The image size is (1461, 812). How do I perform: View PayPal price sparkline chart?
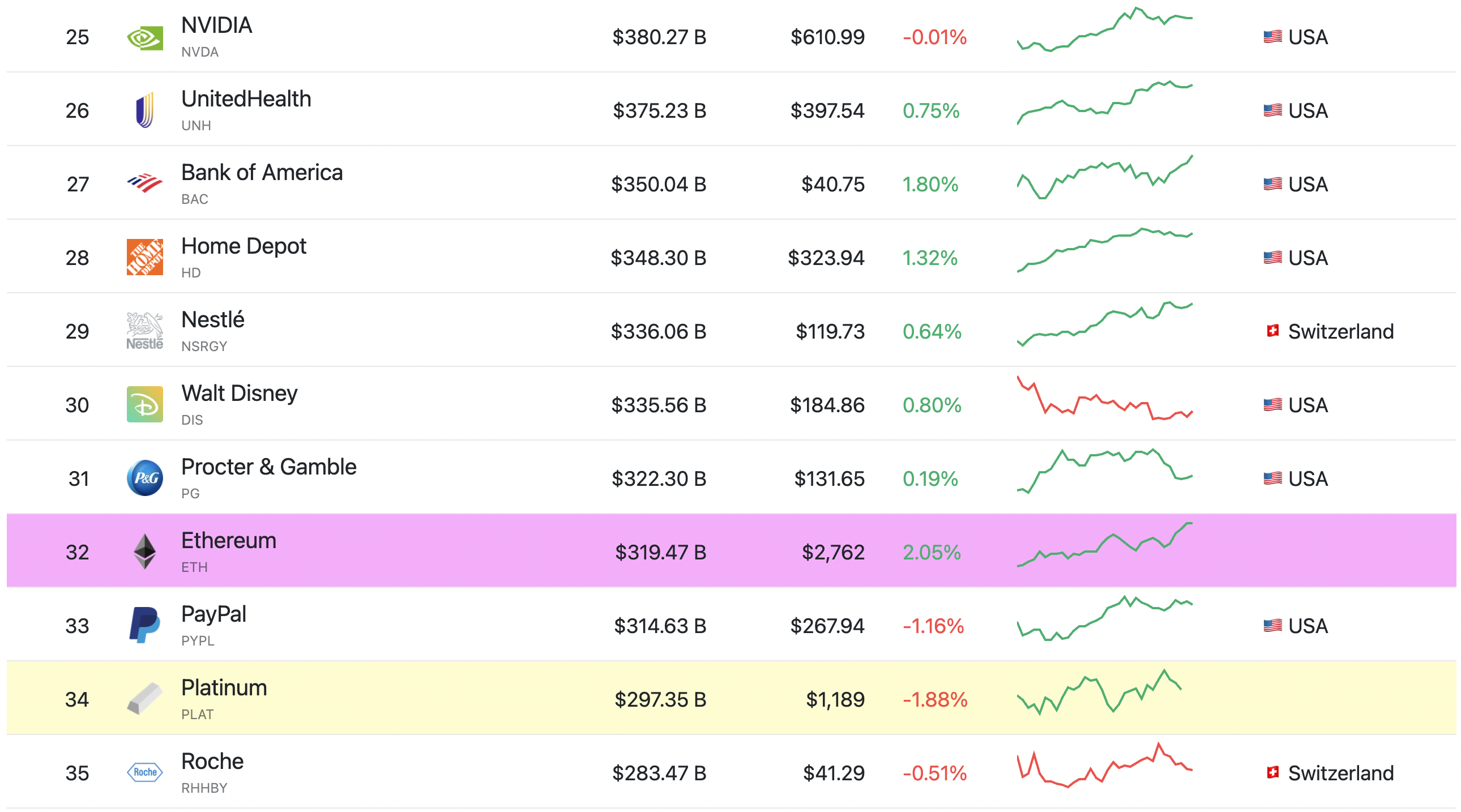1105,618
